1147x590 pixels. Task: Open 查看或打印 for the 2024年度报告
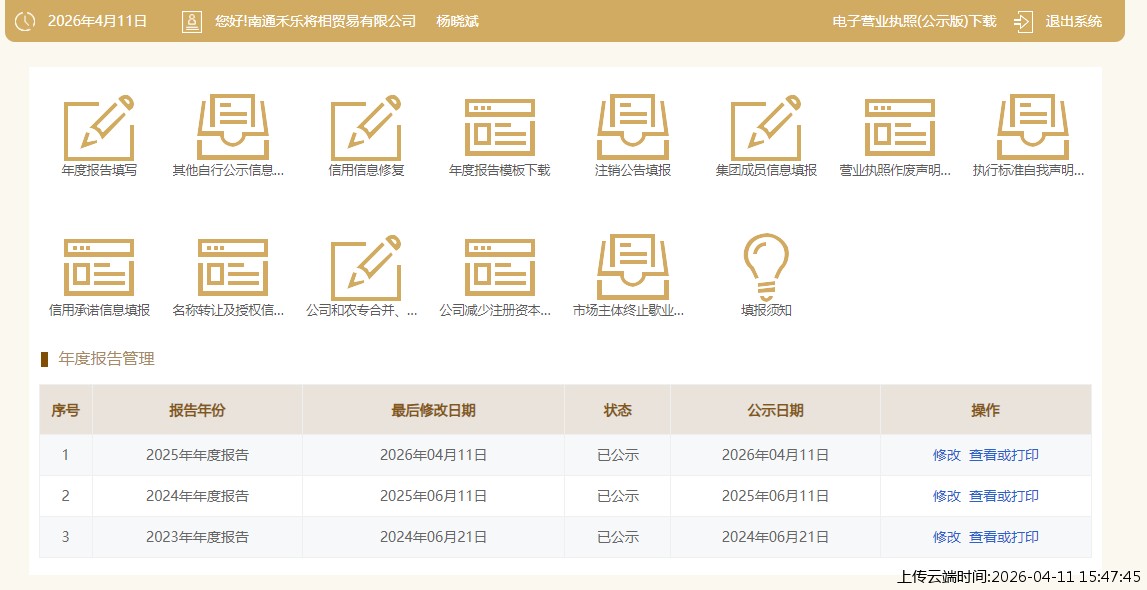point(1004,496)
